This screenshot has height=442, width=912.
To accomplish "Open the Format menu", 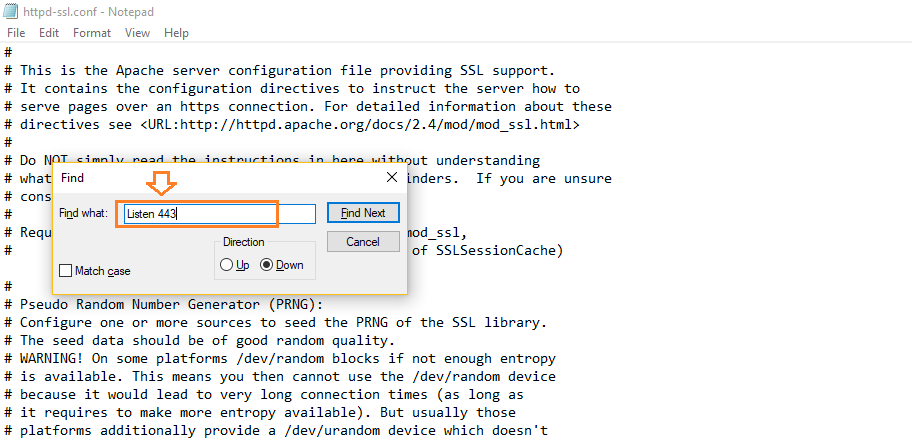I will click(92, 33).
